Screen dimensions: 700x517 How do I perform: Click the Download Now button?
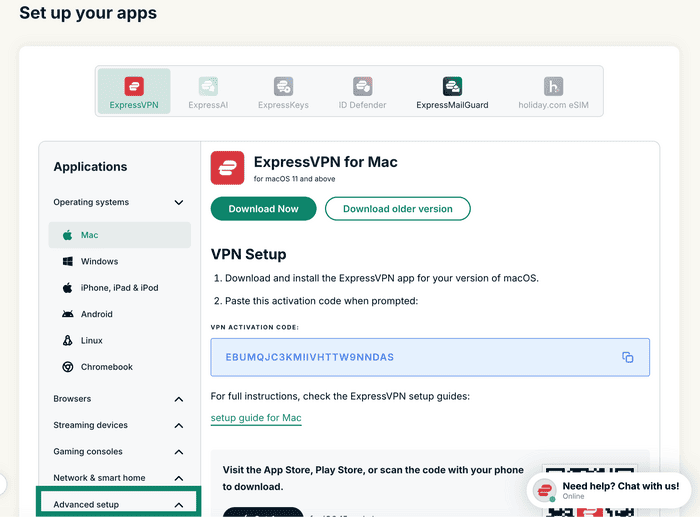tap(263, 208)
